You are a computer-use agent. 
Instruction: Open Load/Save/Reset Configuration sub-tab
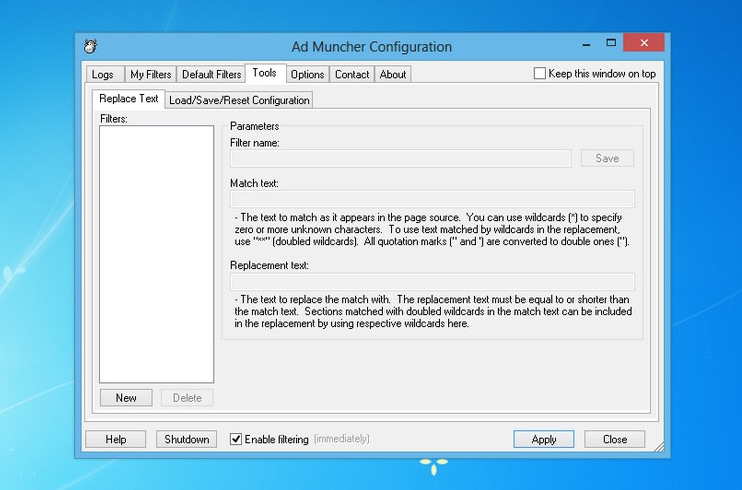tap(239, 100)
